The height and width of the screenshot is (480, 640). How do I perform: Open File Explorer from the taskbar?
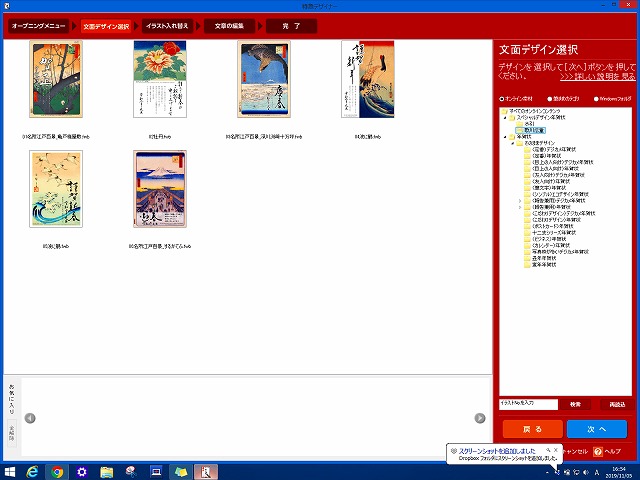click(x=107, y=472)
